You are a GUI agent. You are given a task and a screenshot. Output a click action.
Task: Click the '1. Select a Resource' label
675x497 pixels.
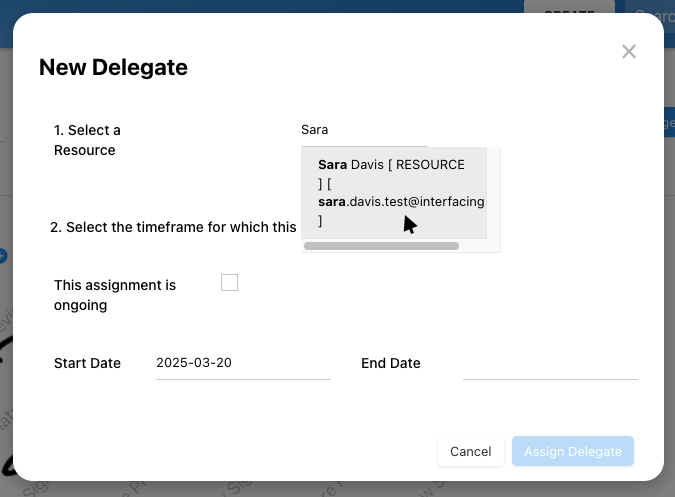[x=87, y=140]
